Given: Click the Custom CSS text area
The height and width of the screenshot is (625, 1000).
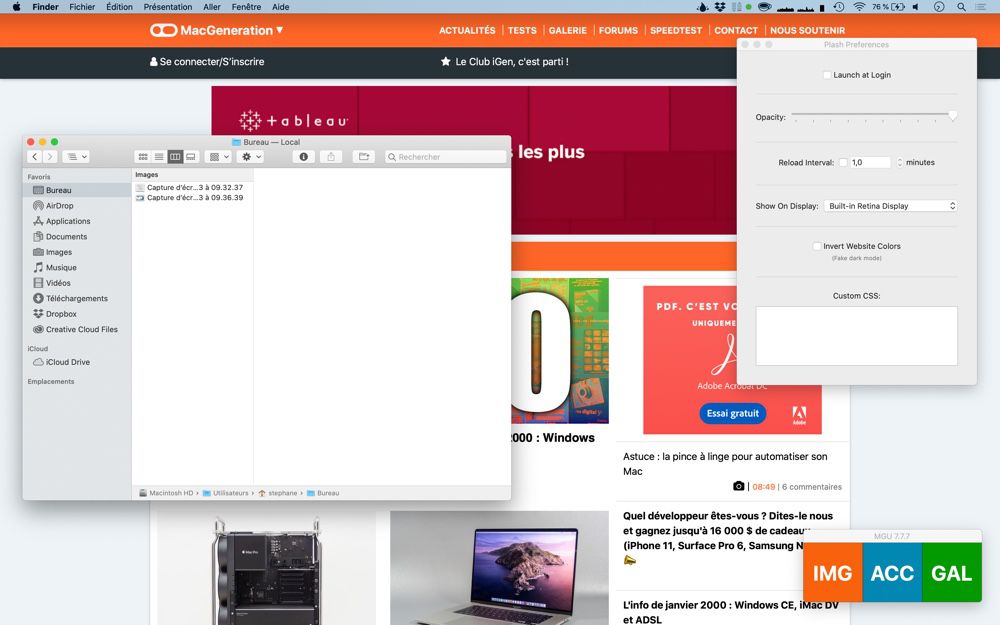Looking at the screenshot, I should pos(857,336).
